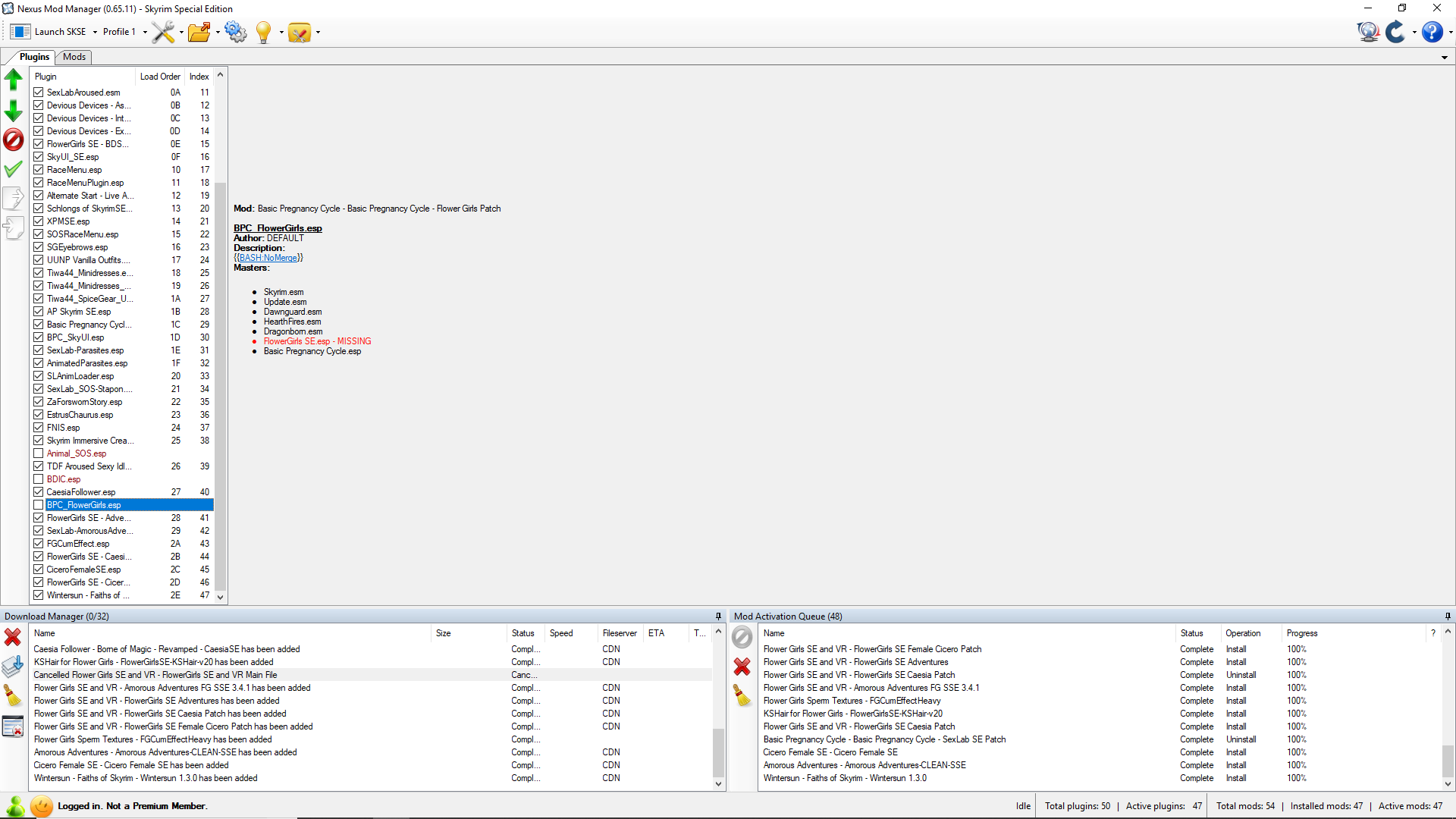Click the Download Manager stacked-files icon
The image size is (1456, 819).
(13, 667)
